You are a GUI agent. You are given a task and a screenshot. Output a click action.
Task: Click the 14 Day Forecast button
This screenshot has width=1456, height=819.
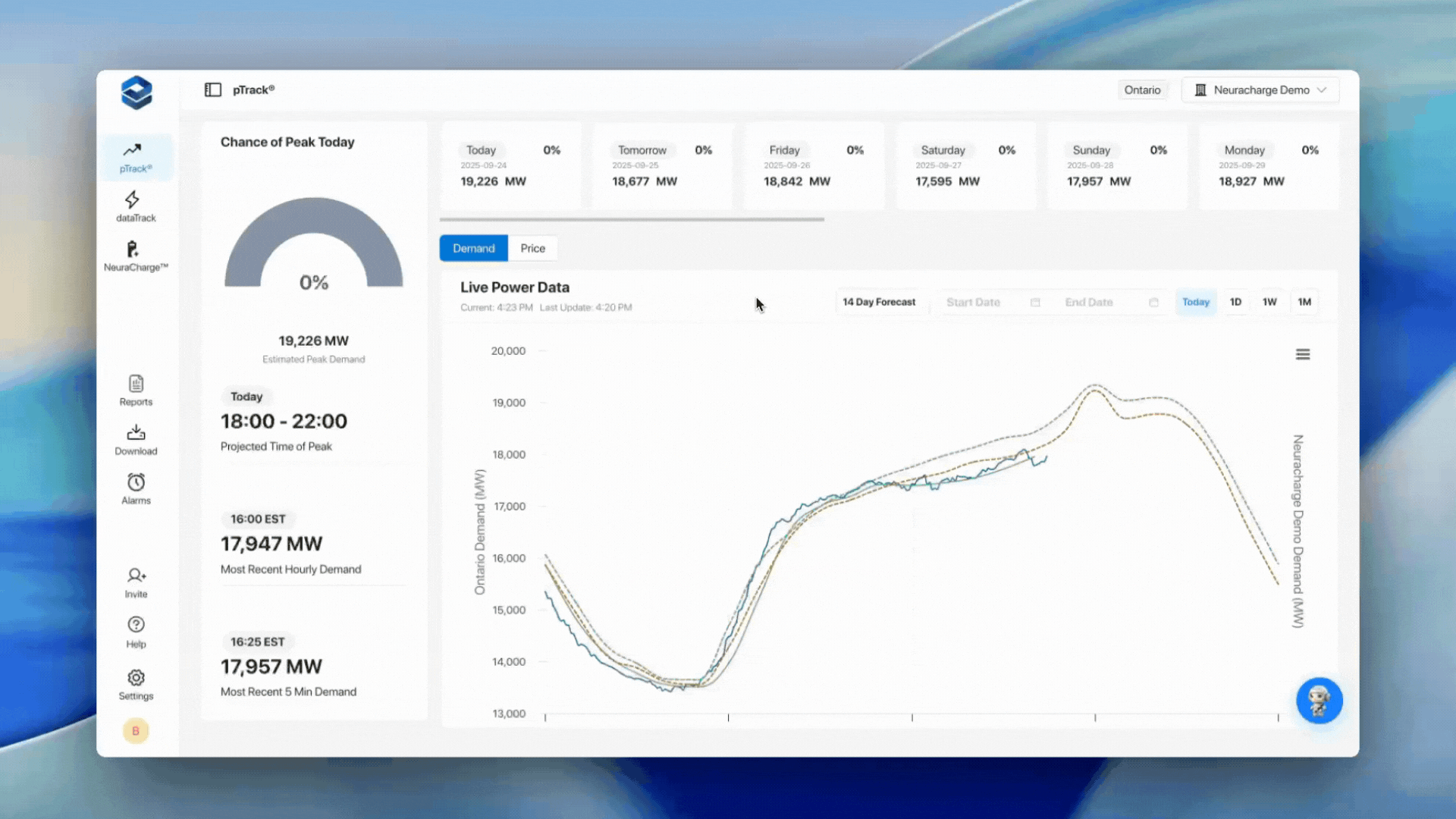coord(879,302)
